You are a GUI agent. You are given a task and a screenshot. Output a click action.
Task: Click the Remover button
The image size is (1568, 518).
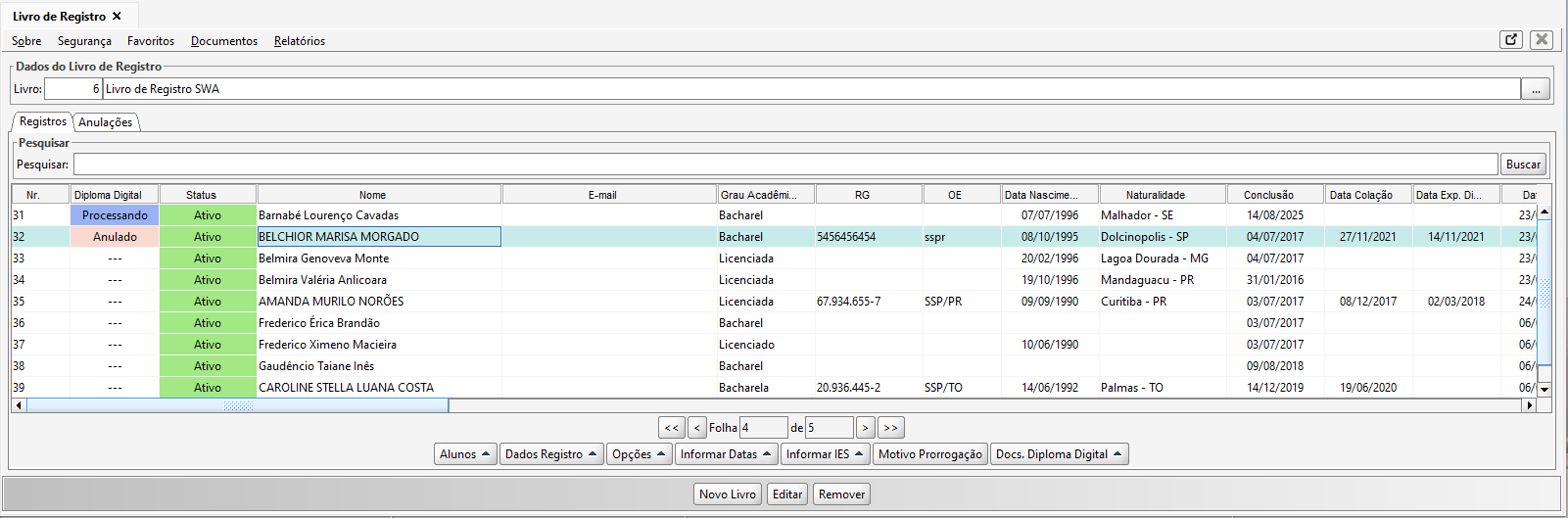[842, 494]
